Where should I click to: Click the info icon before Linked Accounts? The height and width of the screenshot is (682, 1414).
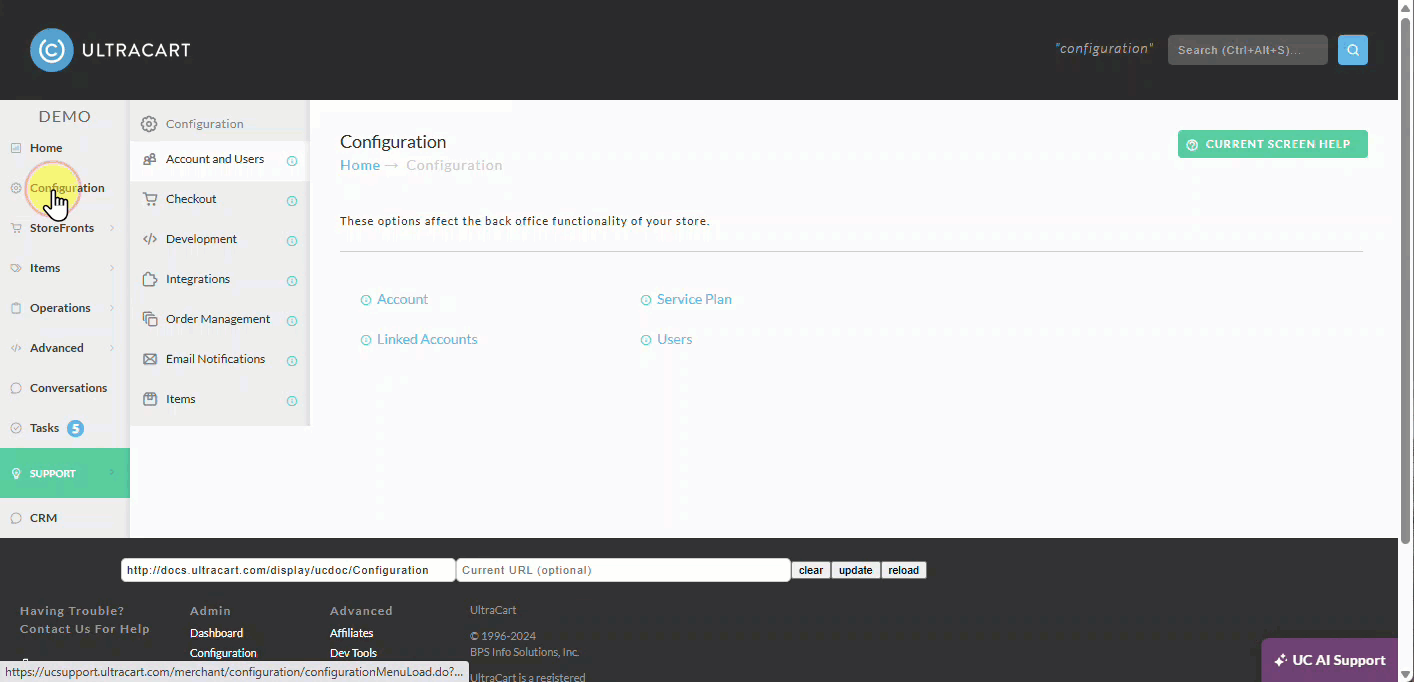coord(366,340)
